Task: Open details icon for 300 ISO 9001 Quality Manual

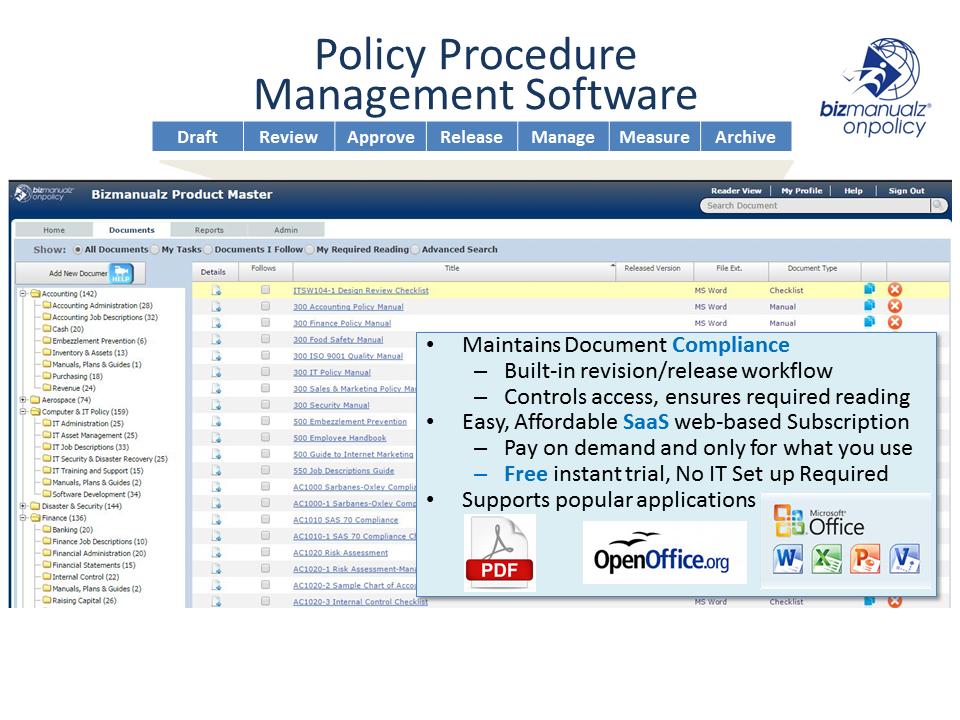Action: click(216, 356)
